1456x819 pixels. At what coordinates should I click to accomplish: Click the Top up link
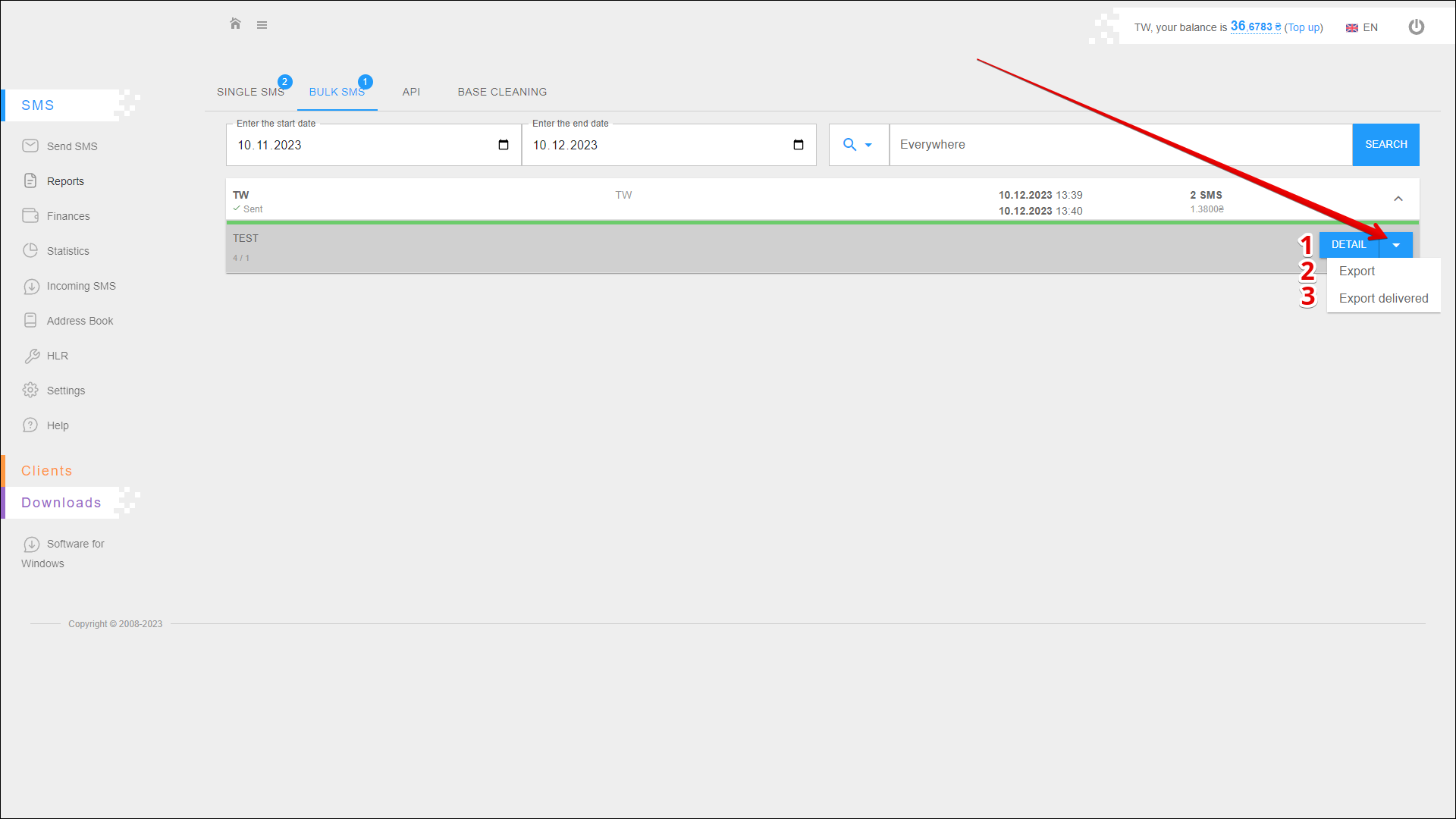pyautogui.click(x=1303, y=27)
